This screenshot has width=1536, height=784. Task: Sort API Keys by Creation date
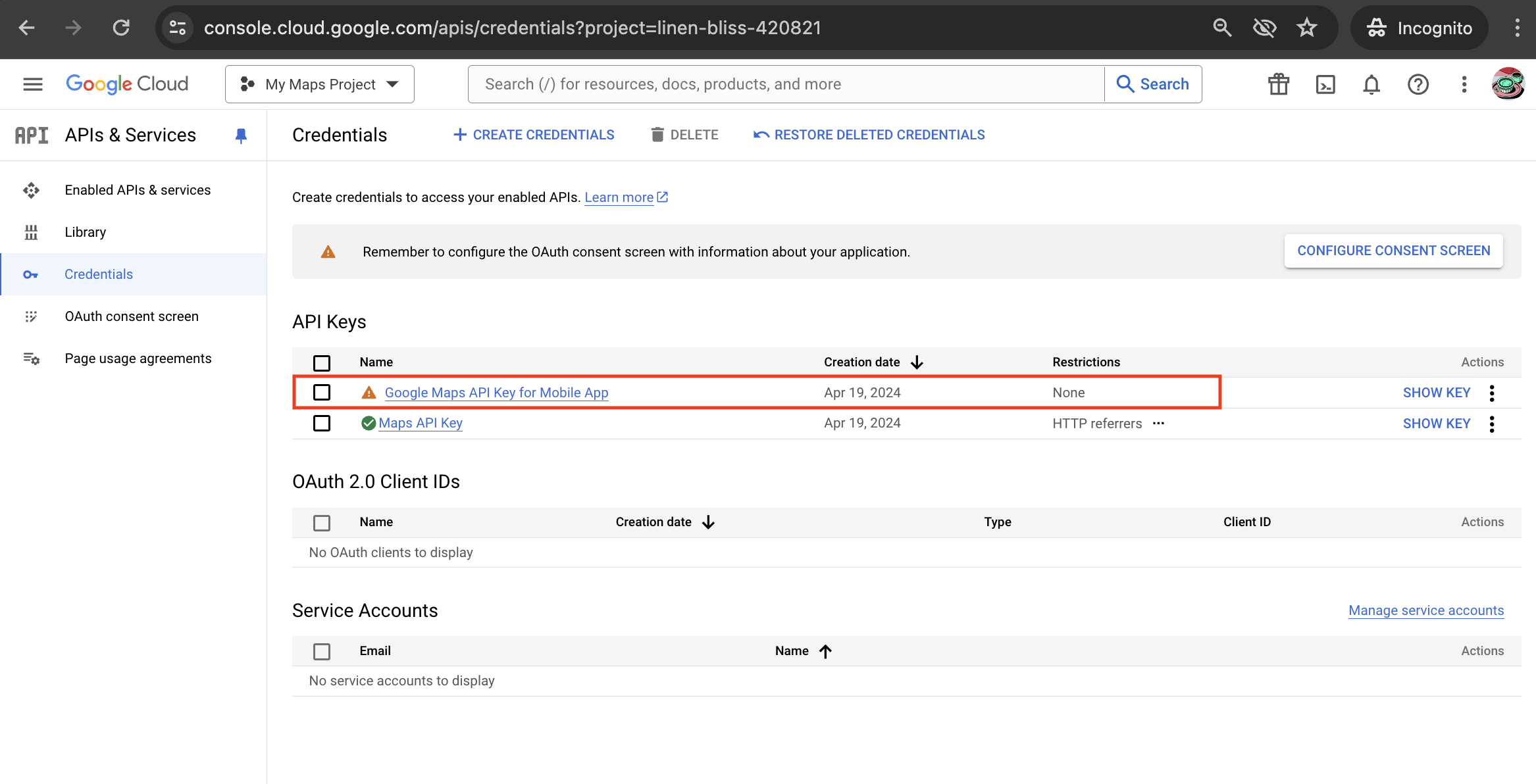(x=873, y=362)
